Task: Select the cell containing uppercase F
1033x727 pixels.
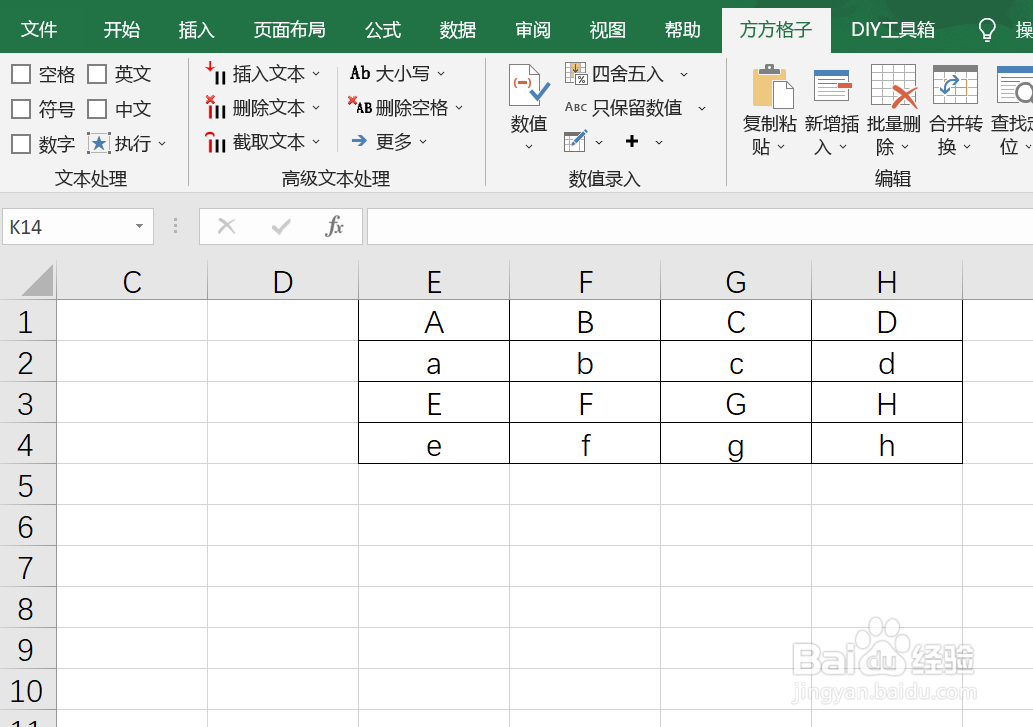Action: tap(585, 403)
